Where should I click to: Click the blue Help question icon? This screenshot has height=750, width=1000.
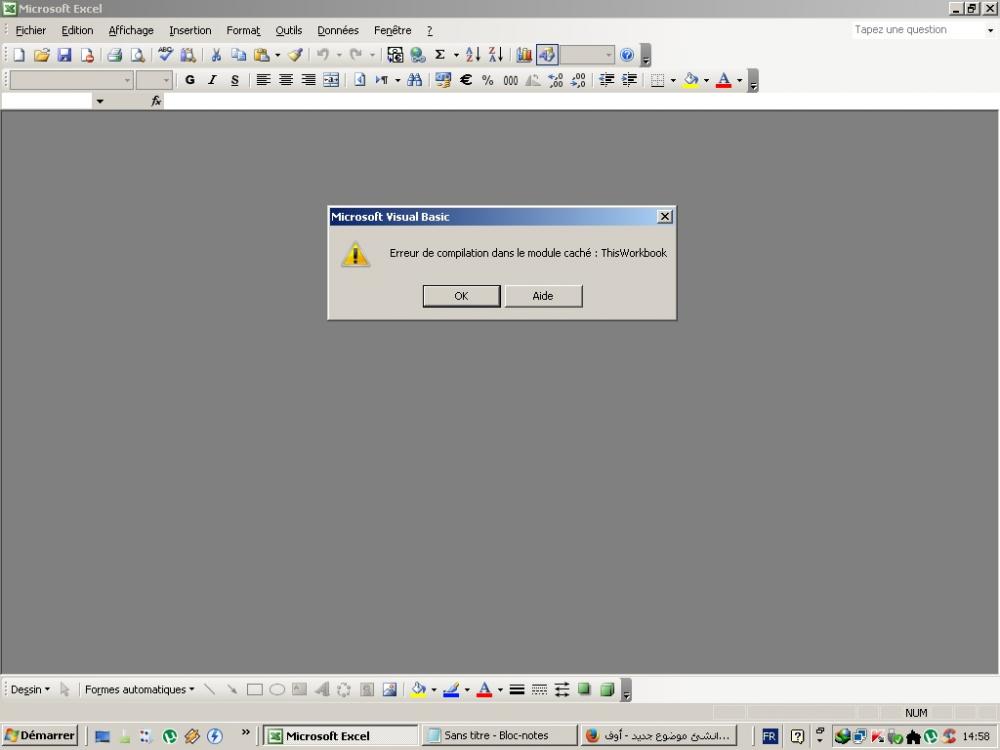coord(627,55)
